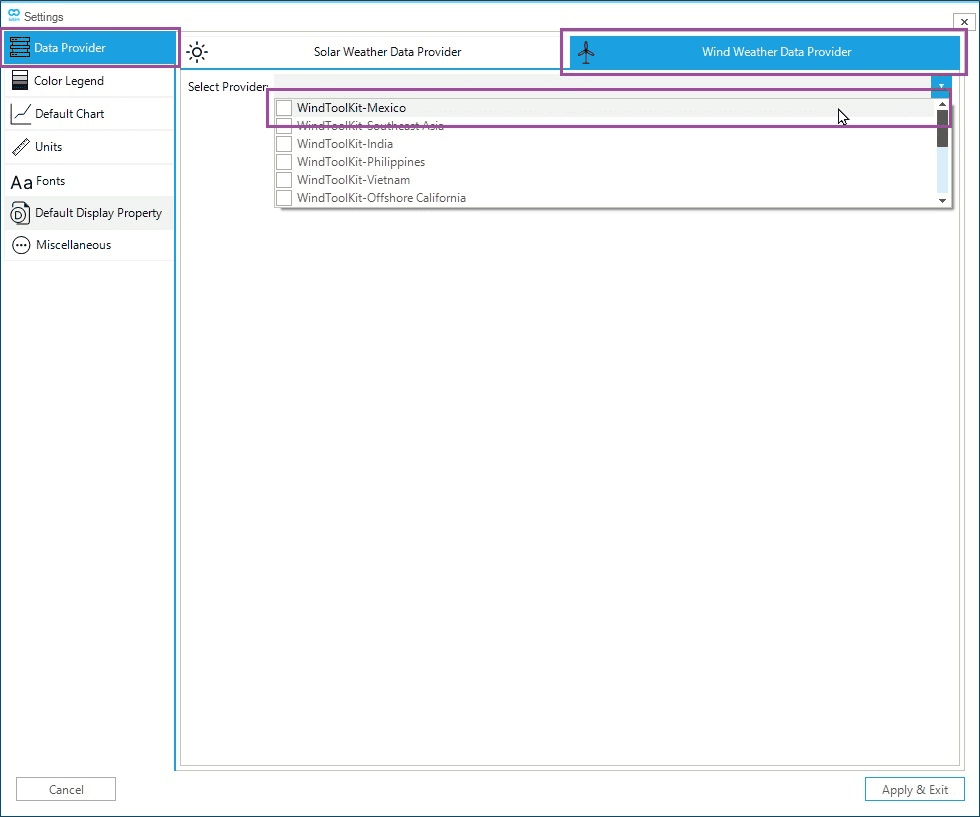Enable the WindToolKit-India checkbox

[x=284, y=144]
